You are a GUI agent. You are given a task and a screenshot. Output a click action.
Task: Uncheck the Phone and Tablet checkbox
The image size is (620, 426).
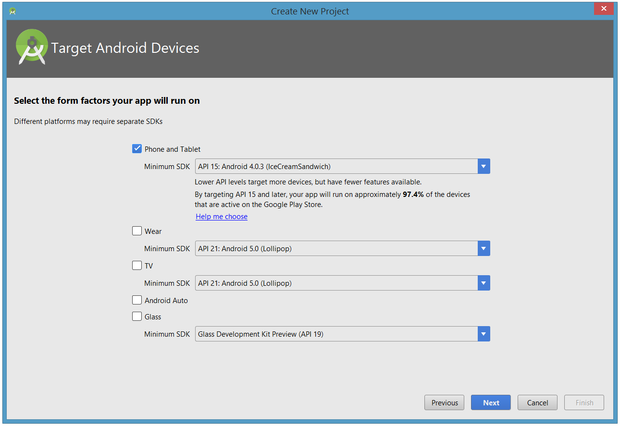pyautogui.click(x=137, y=149)
